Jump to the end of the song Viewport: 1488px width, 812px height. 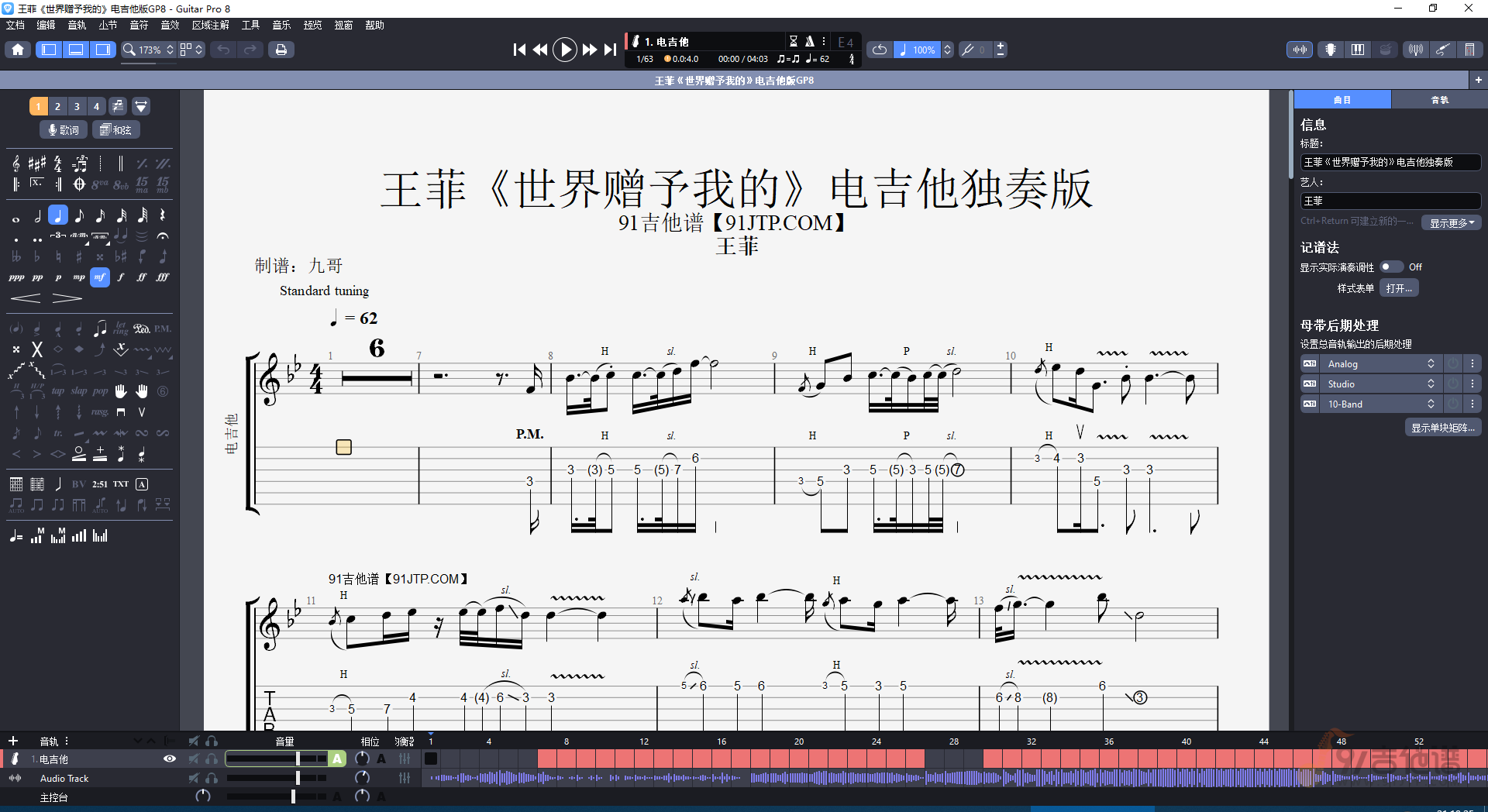click(x=611, y=50)
